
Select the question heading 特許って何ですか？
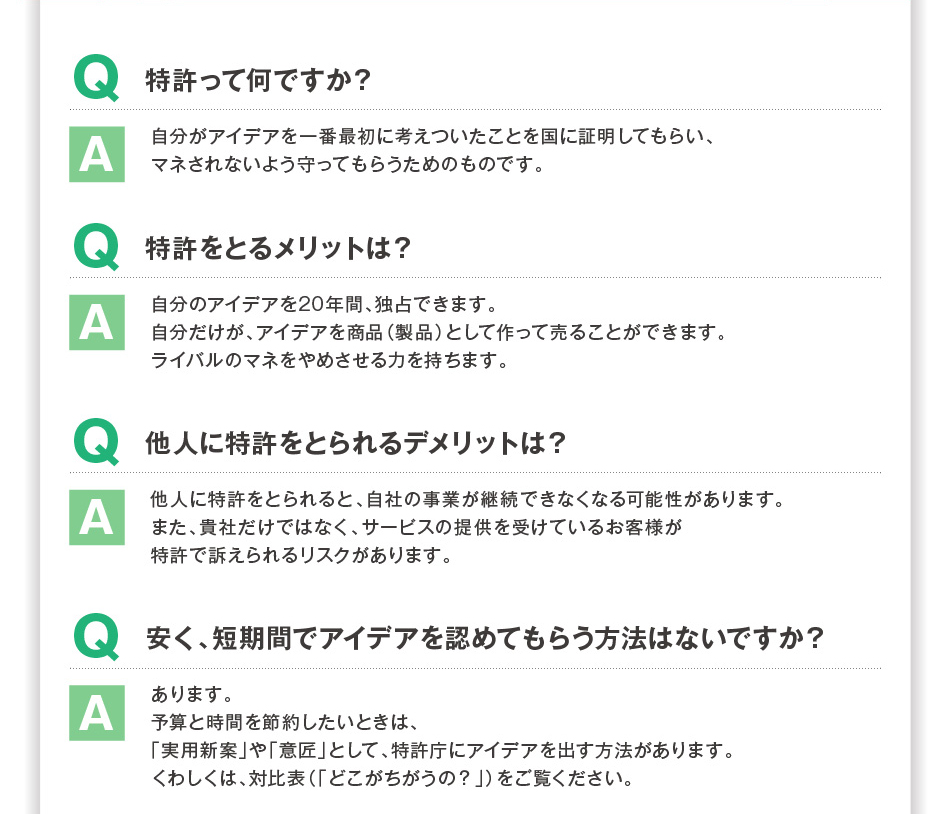pyautogui.click(x=258, y=80)
